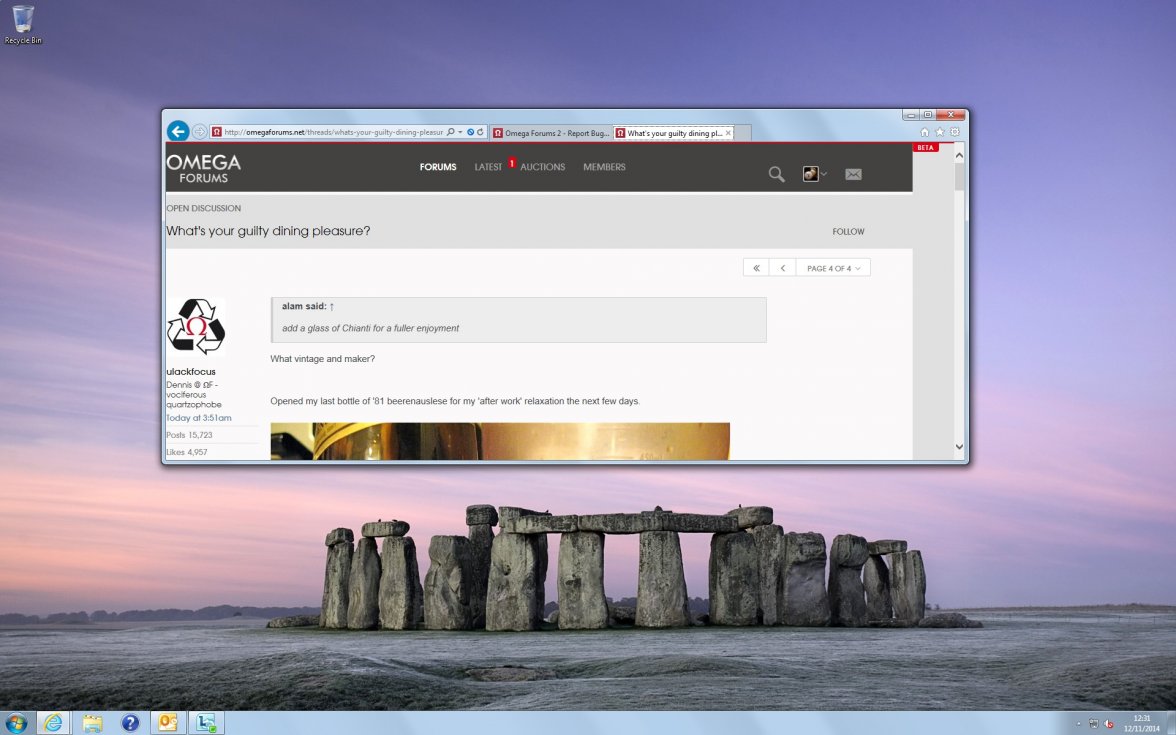Open the conversations envelope icon
This screenshot has height=735, width=1176.
click(853, 174)
